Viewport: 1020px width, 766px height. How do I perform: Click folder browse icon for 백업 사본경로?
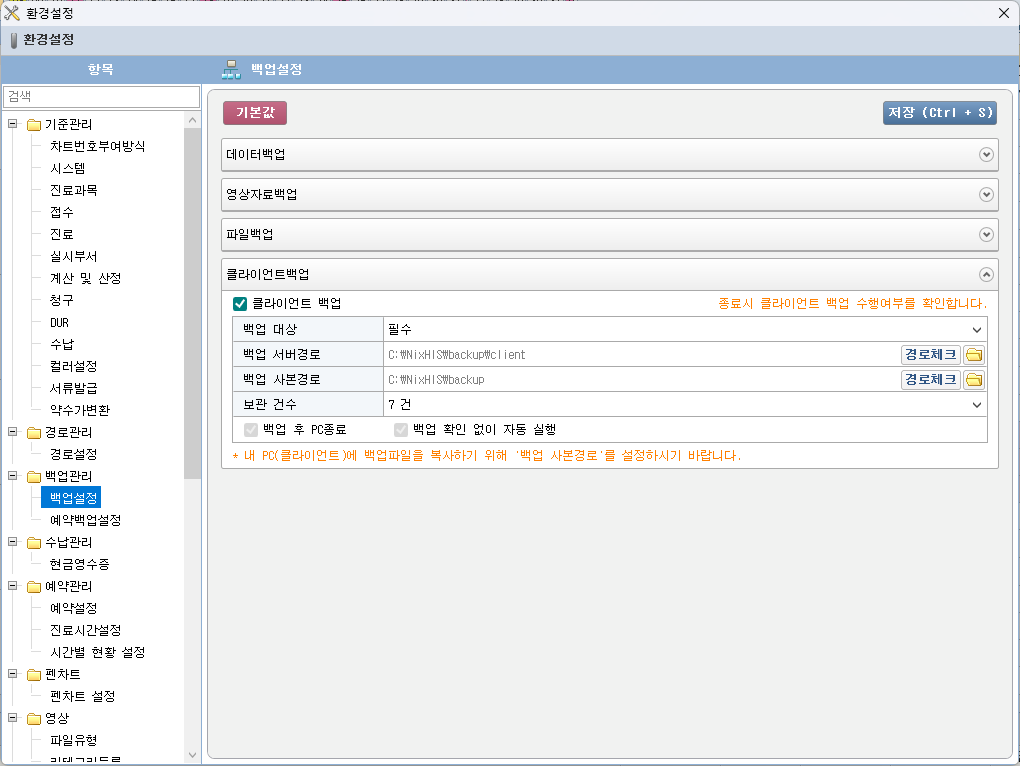pos(974,379)
